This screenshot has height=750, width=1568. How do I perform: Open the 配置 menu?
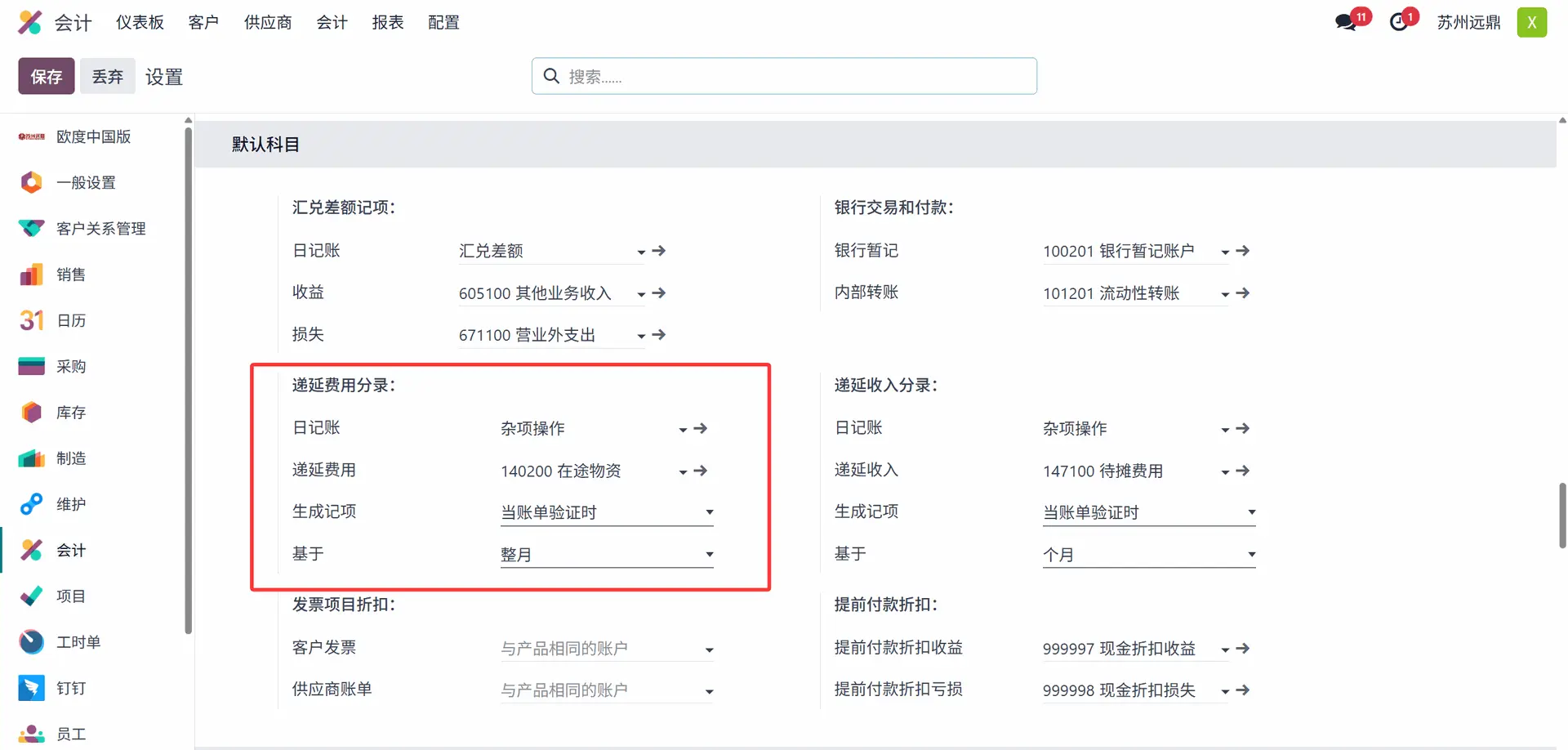pyautogui.click(x=443, y=22)
